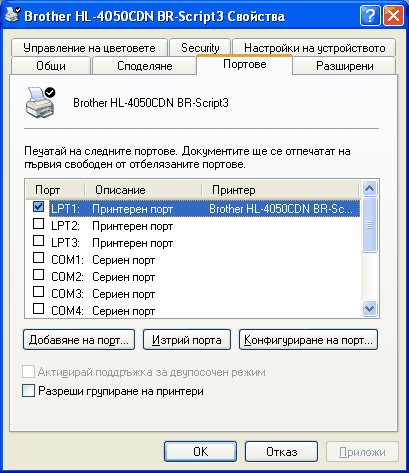Viewport: 409px width, 473px height.
Task: Switch to Управление на цветовете tab
Action: coord(89,48)
